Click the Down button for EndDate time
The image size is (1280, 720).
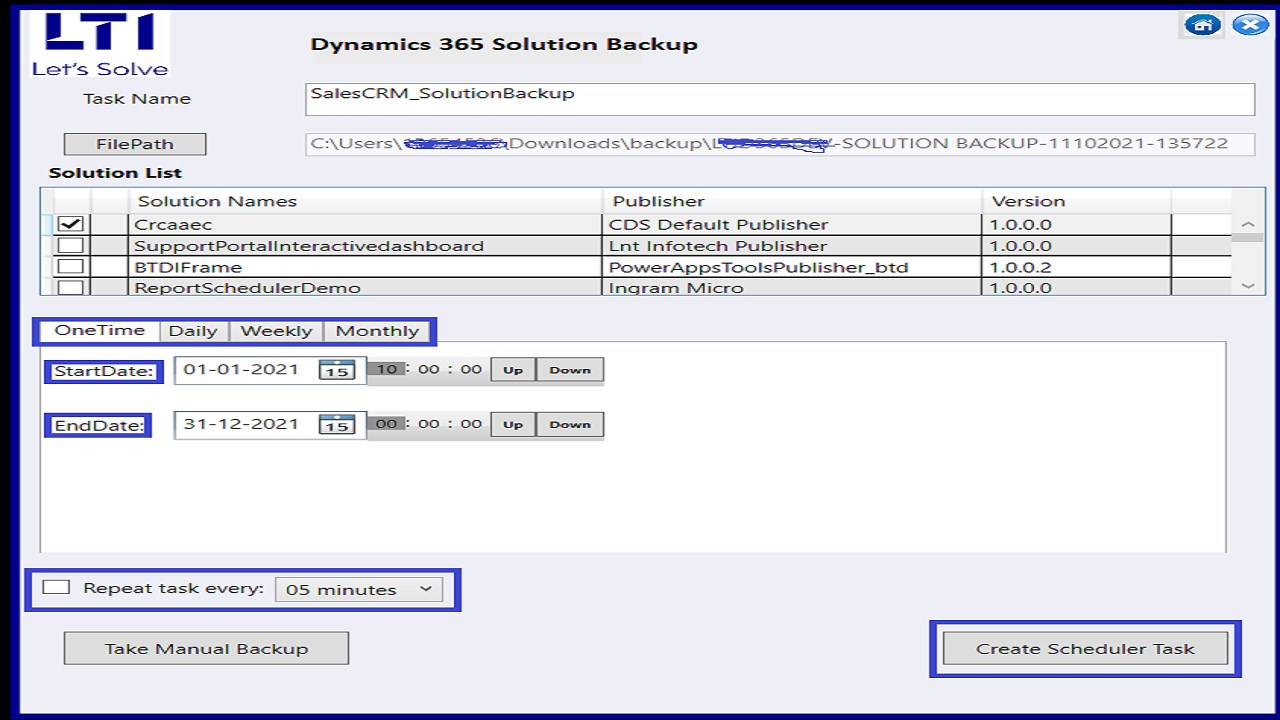(x=570, y=424)
